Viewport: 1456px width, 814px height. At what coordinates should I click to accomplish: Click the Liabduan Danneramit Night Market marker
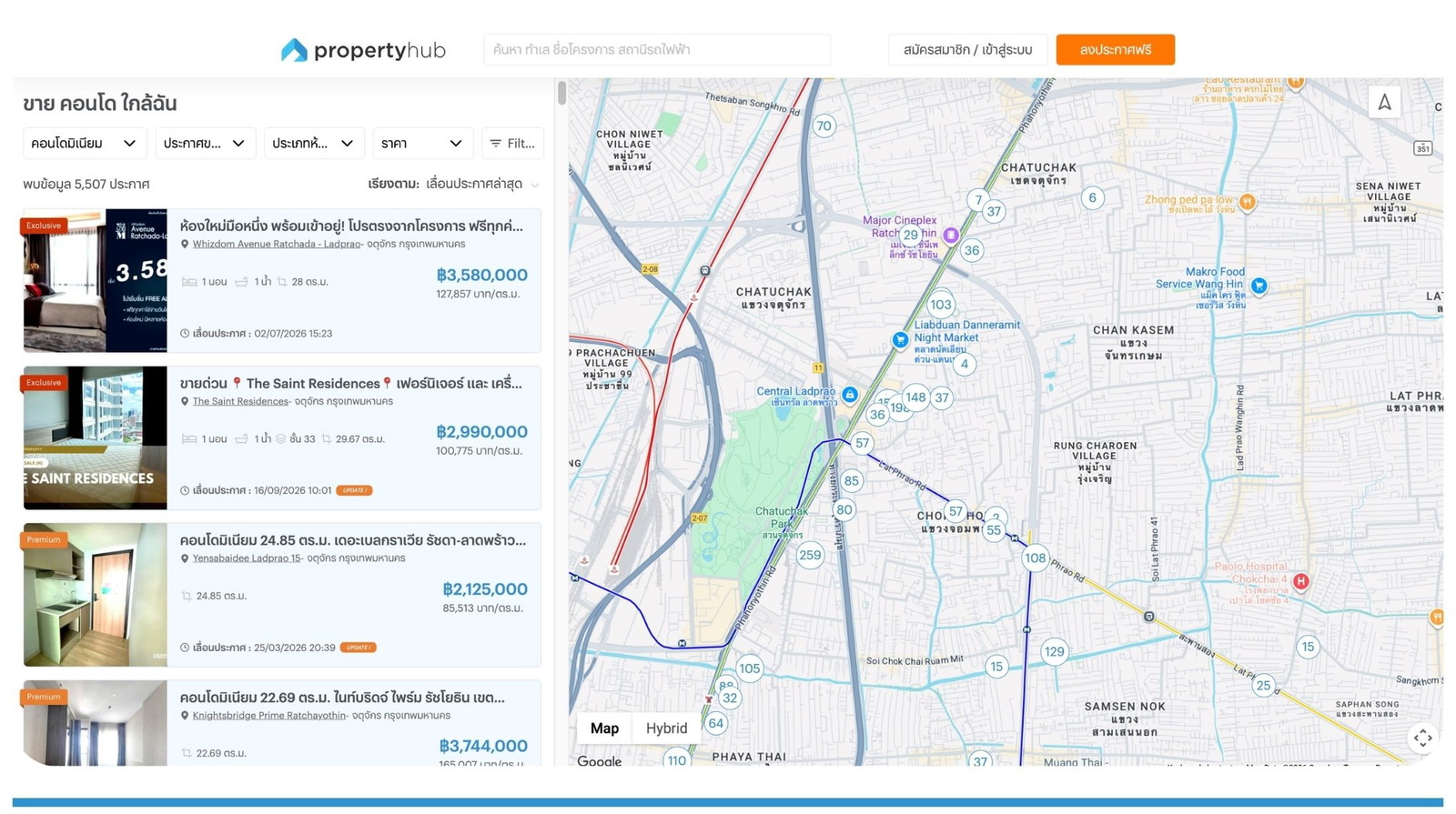(x=900, y=340)
